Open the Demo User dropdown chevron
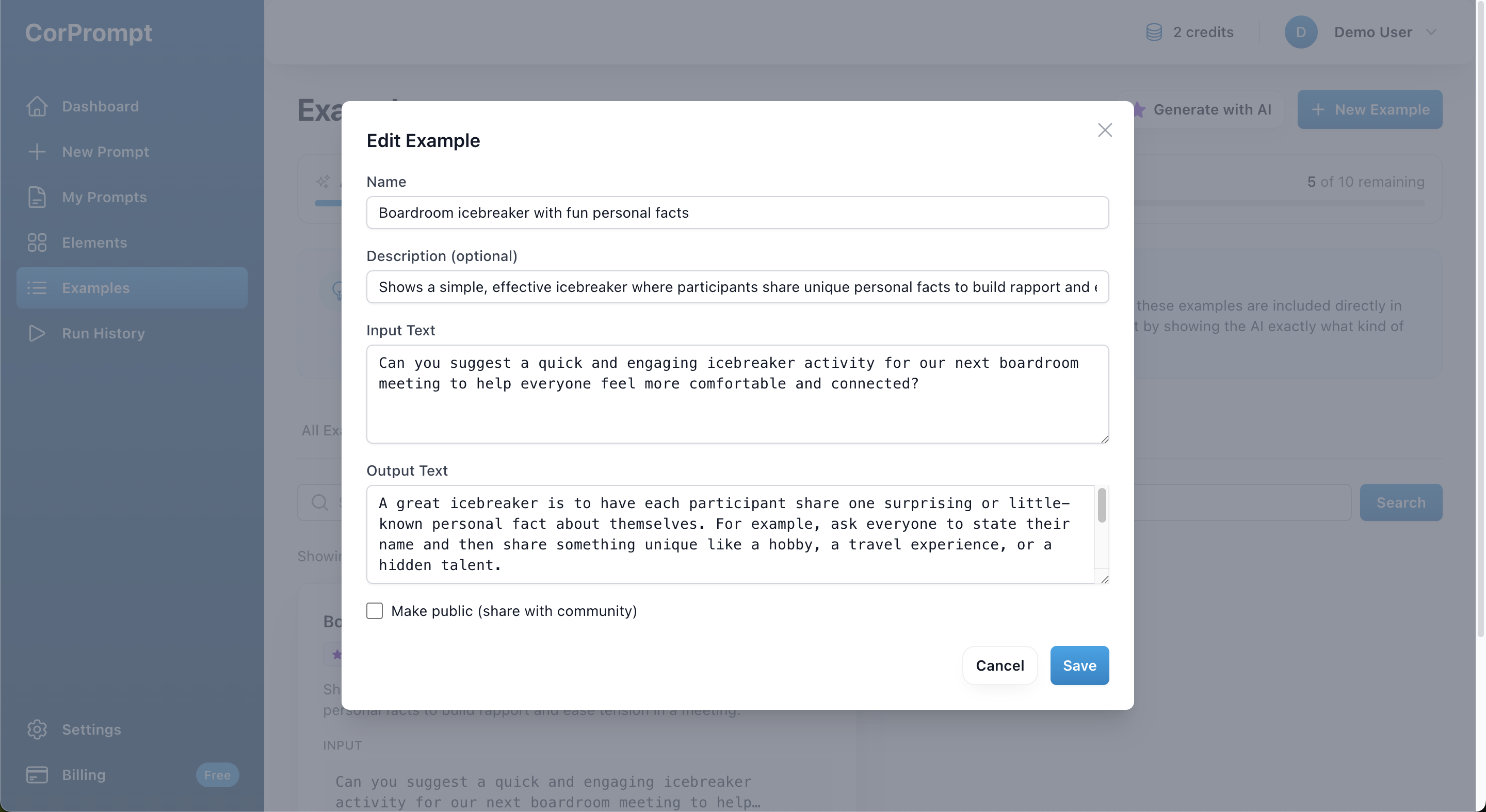 [x=1432, y=33]
